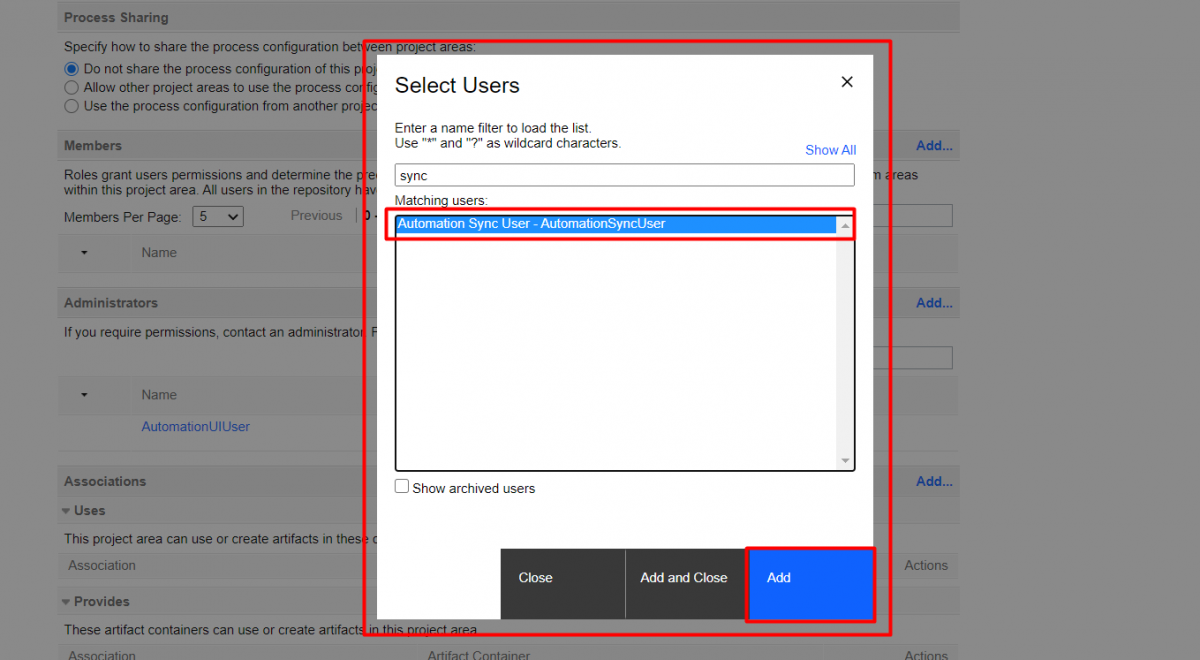Screen dimensions: 1200x660
Task: Open the Members Per Page dropdown
Action: [x=217, y=216]
